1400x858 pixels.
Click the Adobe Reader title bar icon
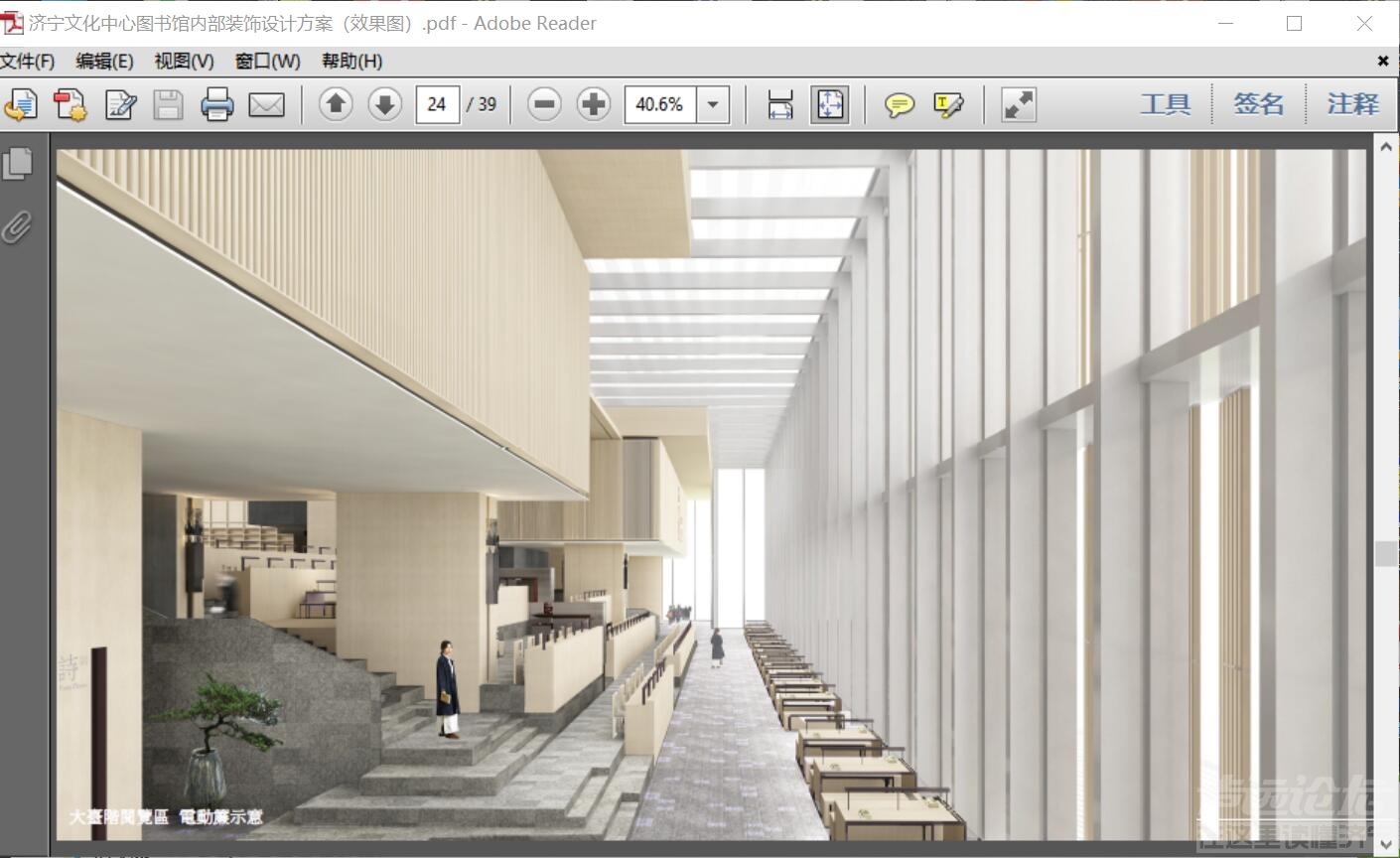(x=13, y=23)
